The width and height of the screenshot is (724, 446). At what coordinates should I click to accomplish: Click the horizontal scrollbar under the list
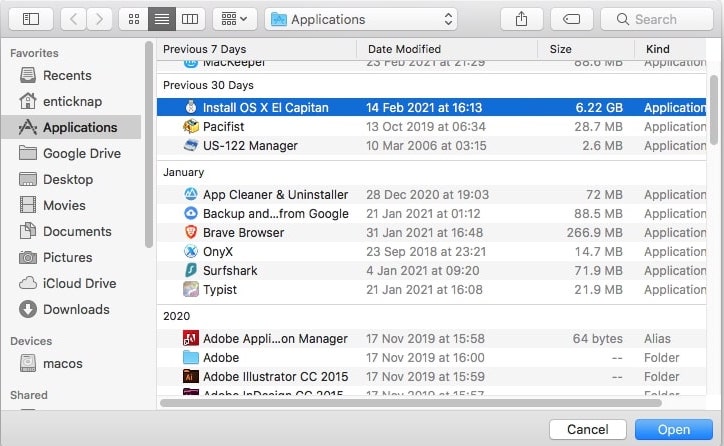(x=410, y=403)
